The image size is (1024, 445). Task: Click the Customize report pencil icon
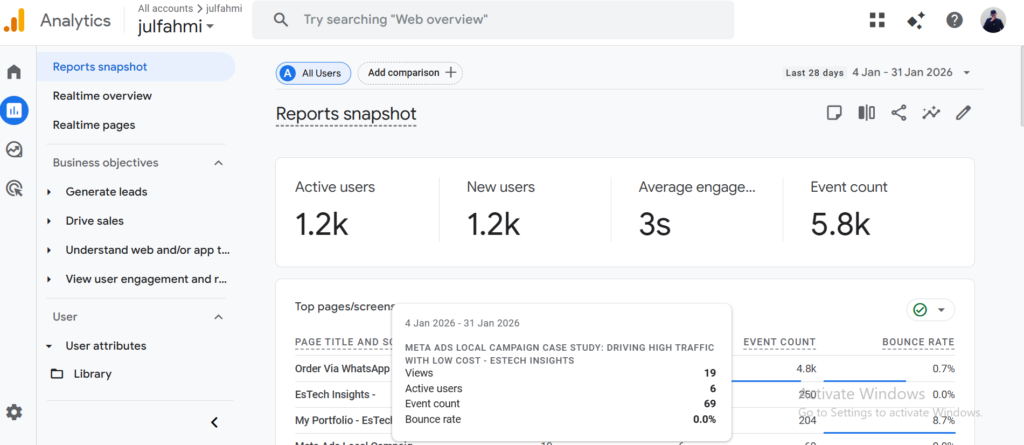[x=963, y=113]
